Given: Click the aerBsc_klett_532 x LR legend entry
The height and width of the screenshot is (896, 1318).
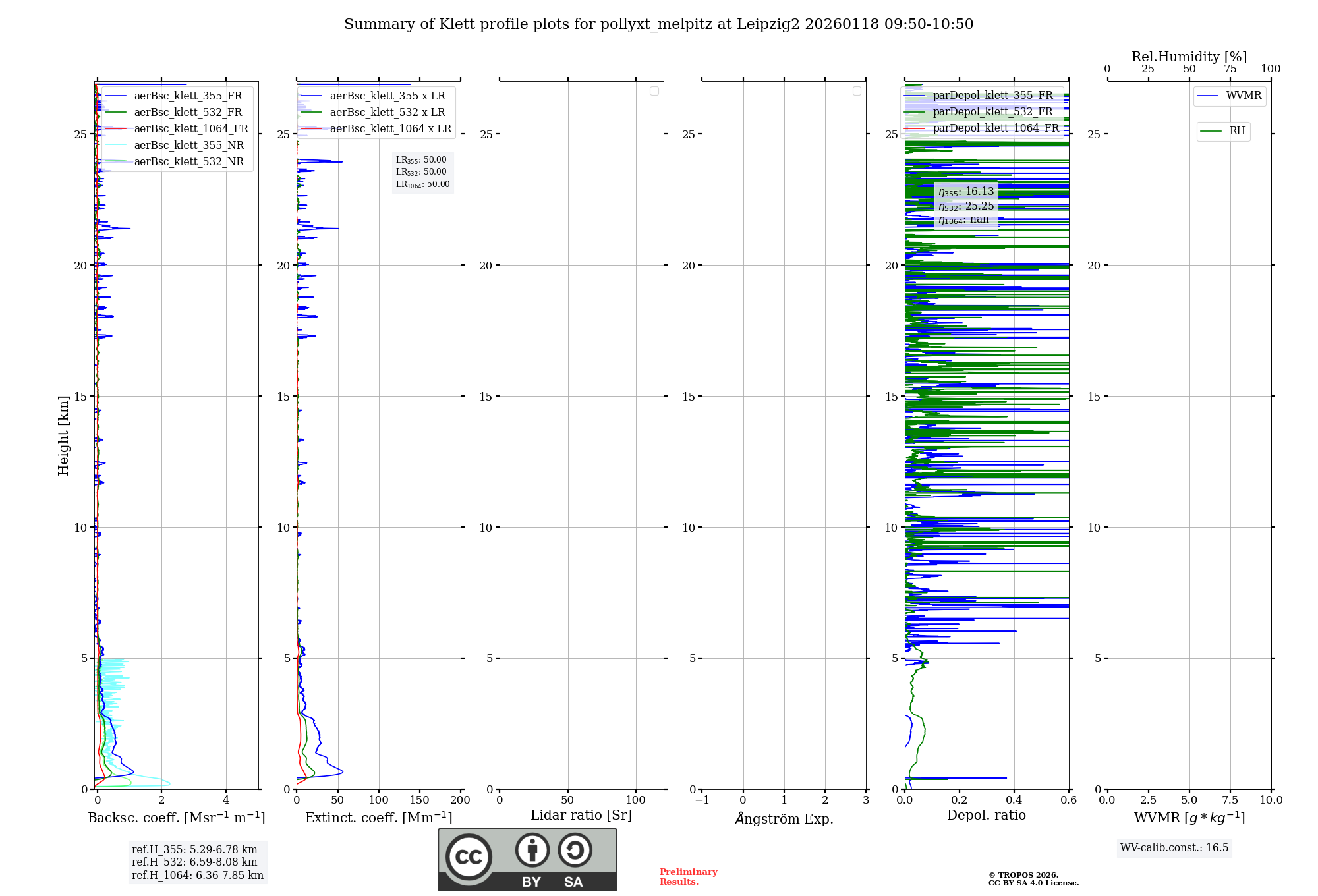Looking at the screenshot, I should tap(387, 112).
